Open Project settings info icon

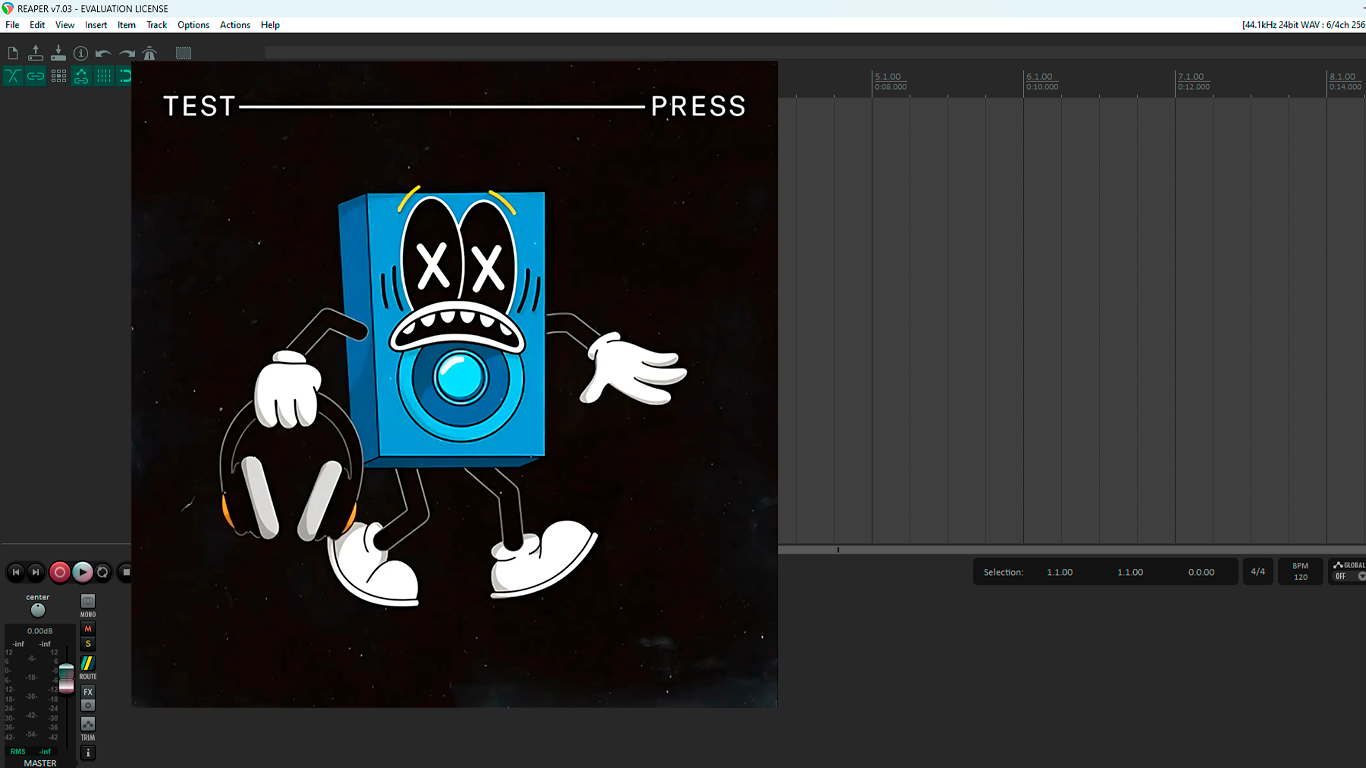81,53
